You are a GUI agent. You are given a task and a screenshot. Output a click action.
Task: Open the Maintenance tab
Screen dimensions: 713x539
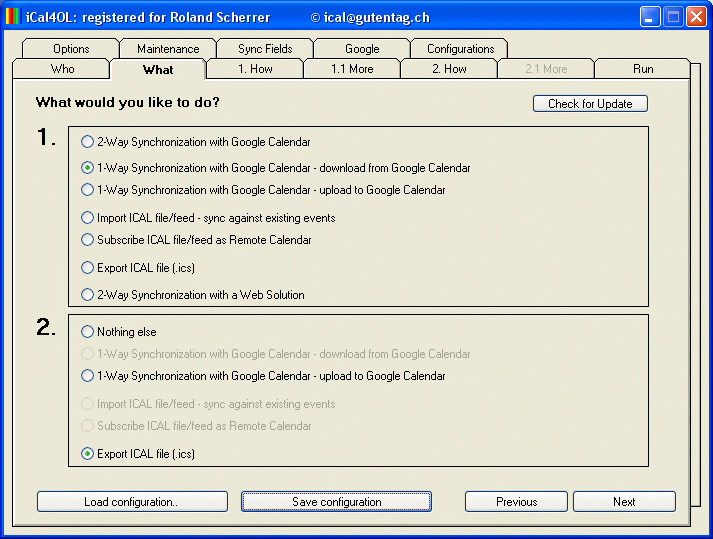(x=168, y=49)
